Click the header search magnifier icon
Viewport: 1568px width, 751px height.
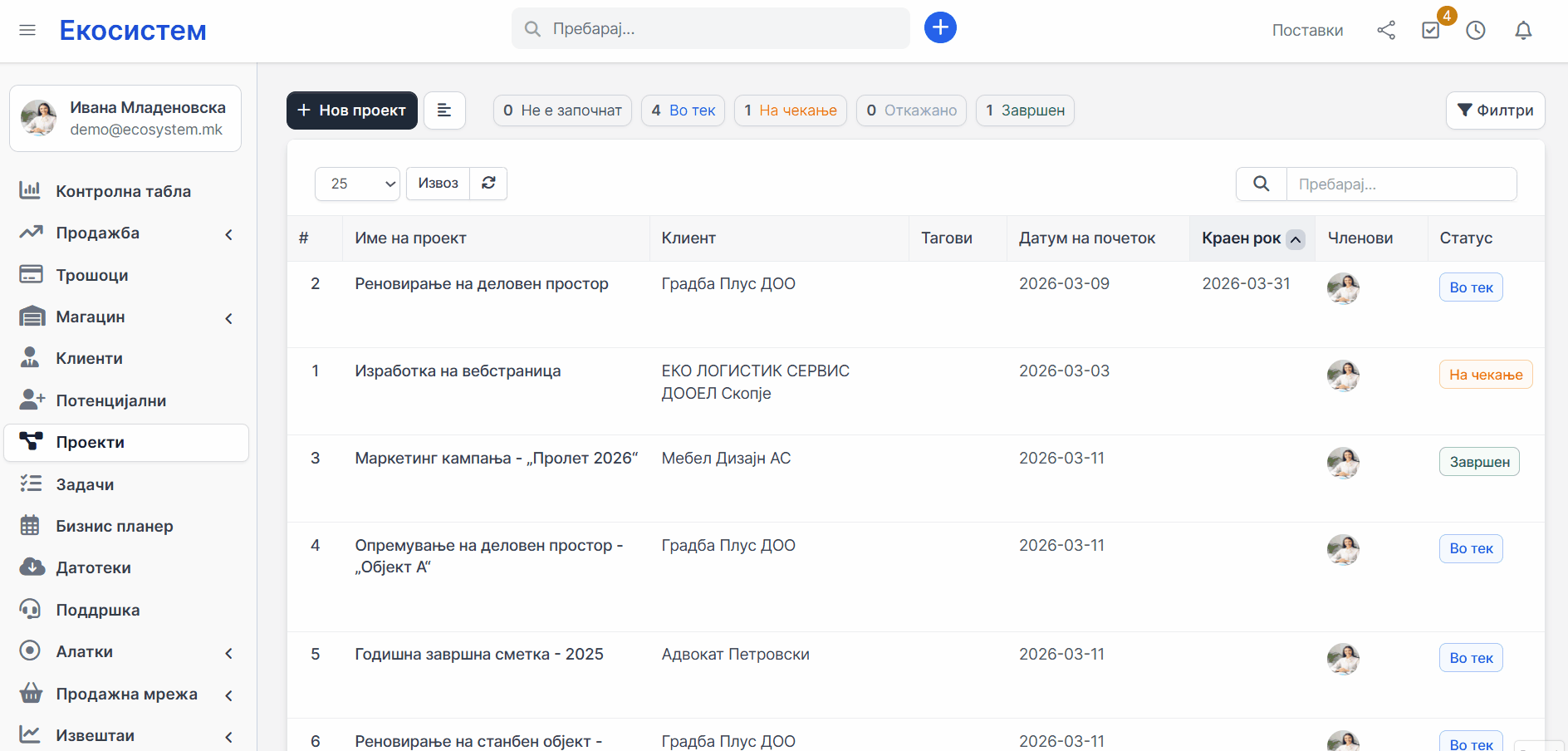tap(532, 29)
